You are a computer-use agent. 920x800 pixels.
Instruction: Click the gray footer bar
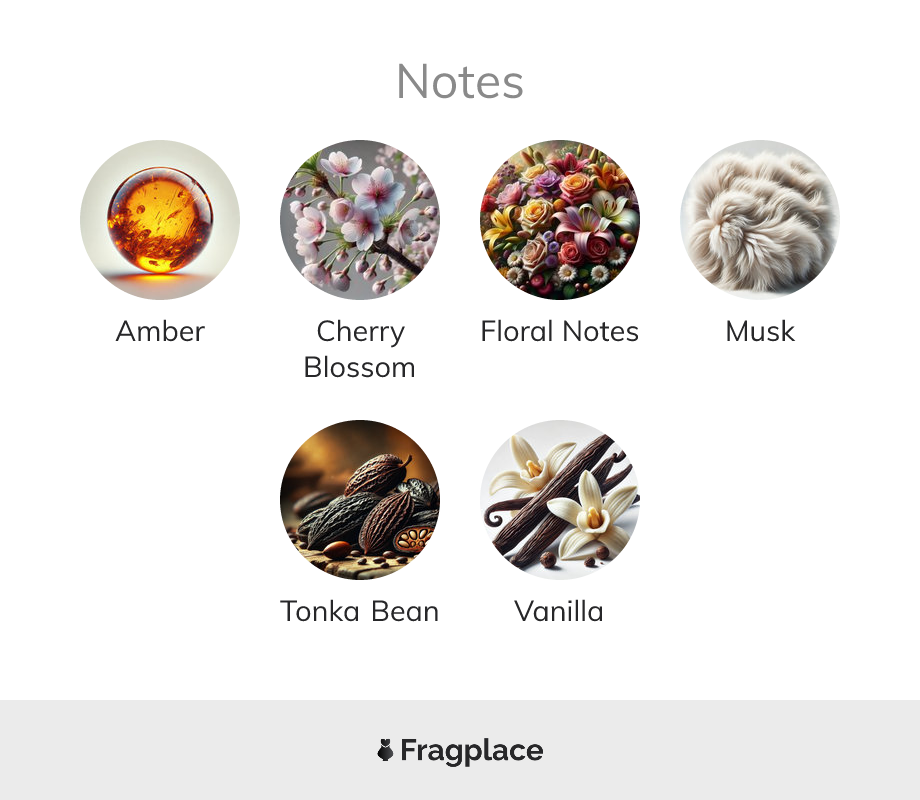460,750
